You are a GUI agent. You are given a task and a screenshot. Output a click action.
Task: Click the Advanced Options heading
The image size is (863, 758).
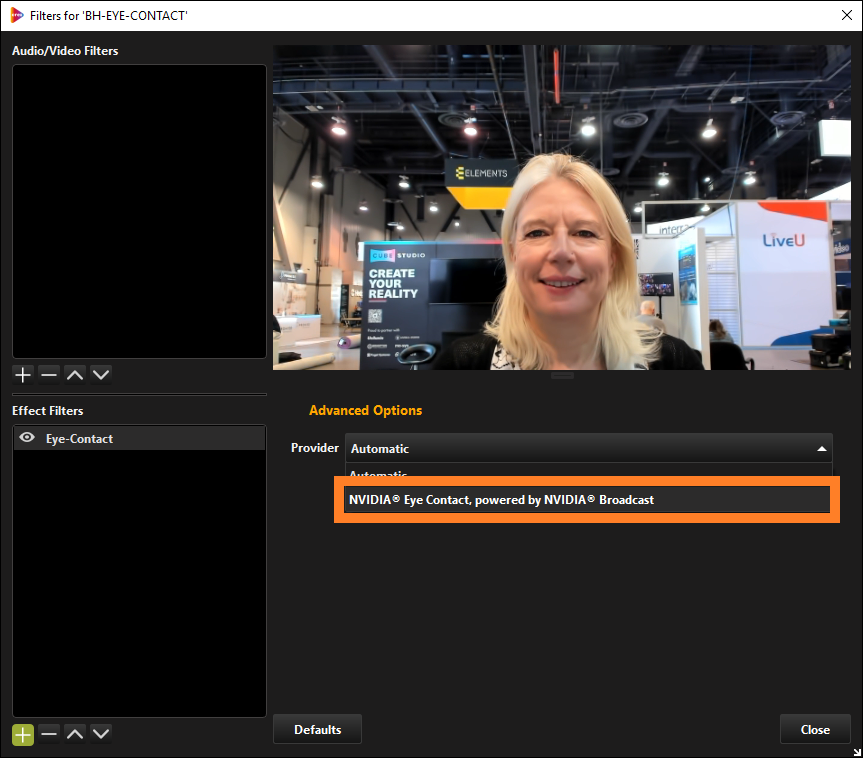pyautogui.click(x=365, y=410)
